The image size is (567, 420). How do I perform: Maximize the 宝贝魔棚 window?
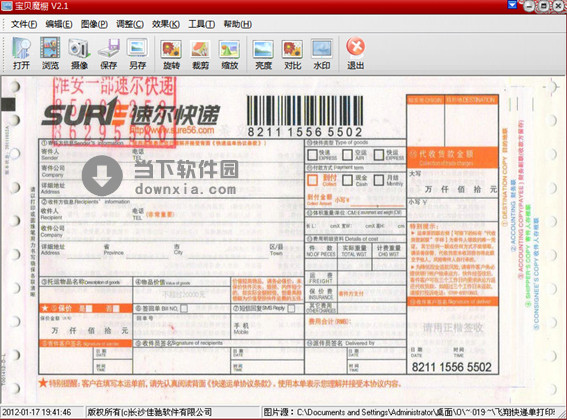tap(543, 6)
